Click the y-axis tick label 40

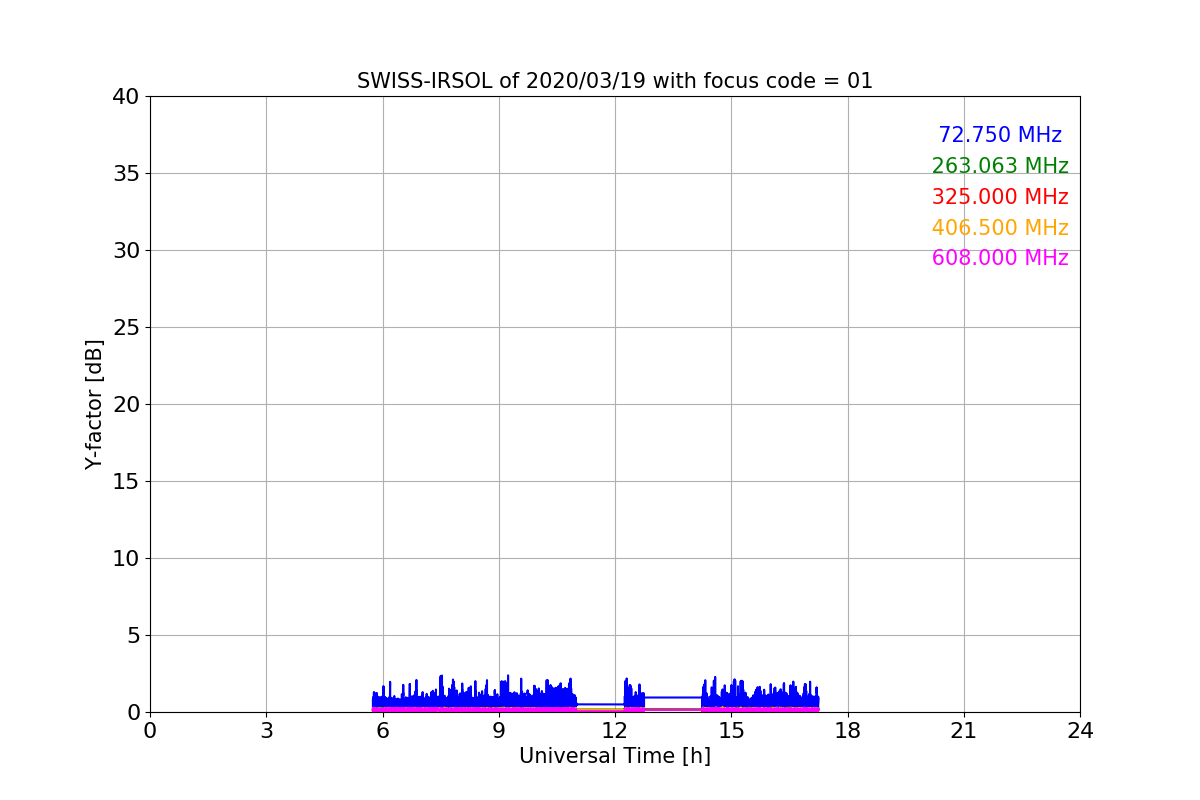[x=126, y=97]
